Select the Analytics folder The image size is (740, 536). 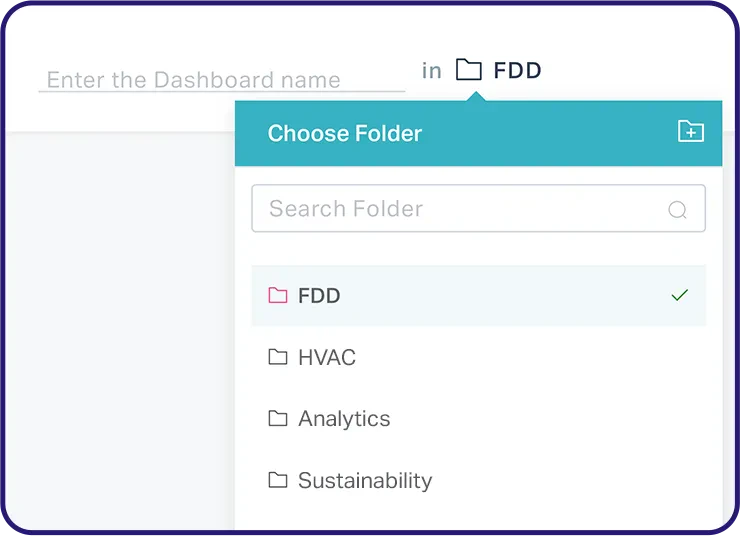click(x=344, y=418)
